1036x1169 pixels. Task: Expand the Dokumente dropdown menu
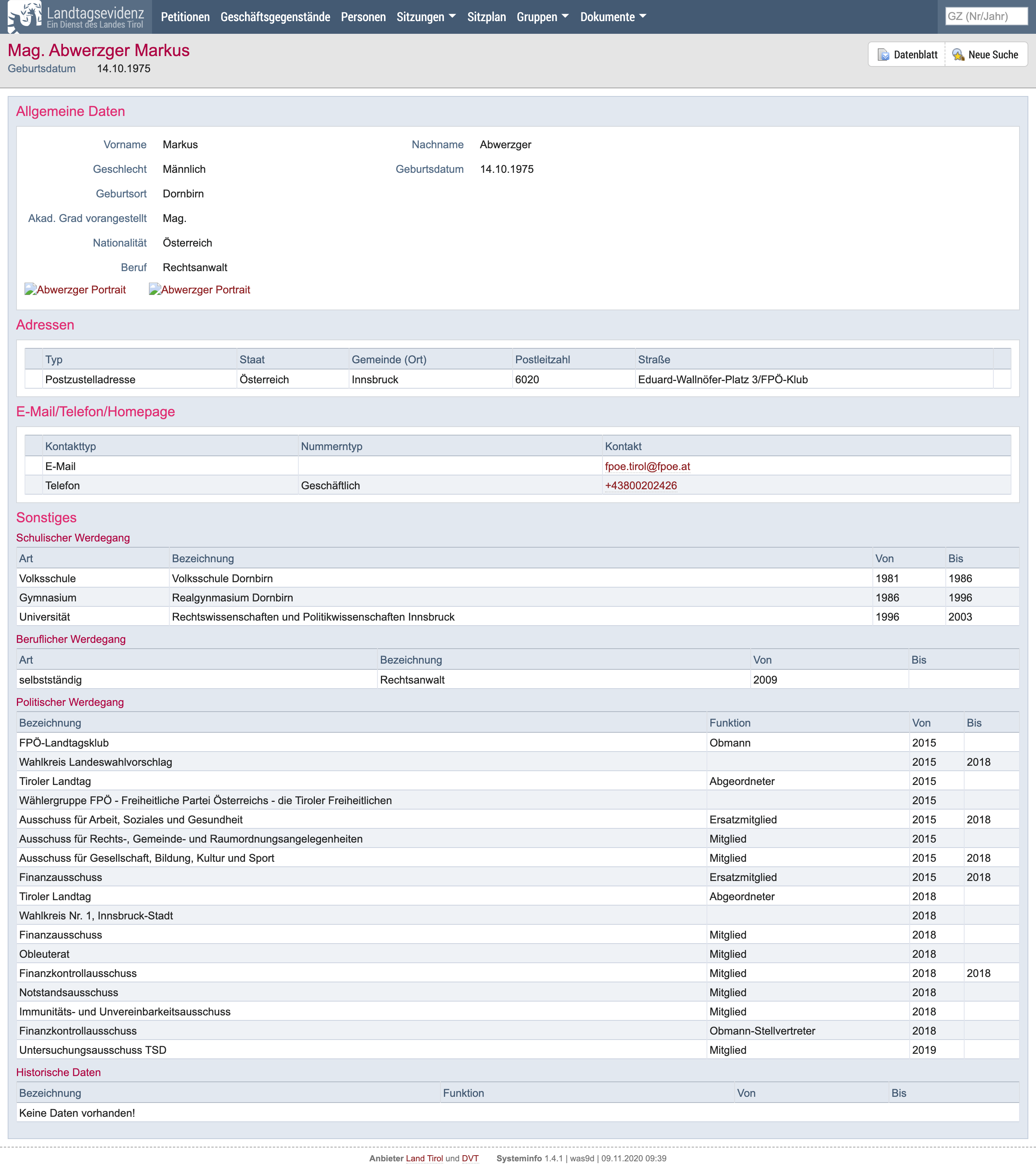pos(613,17)
